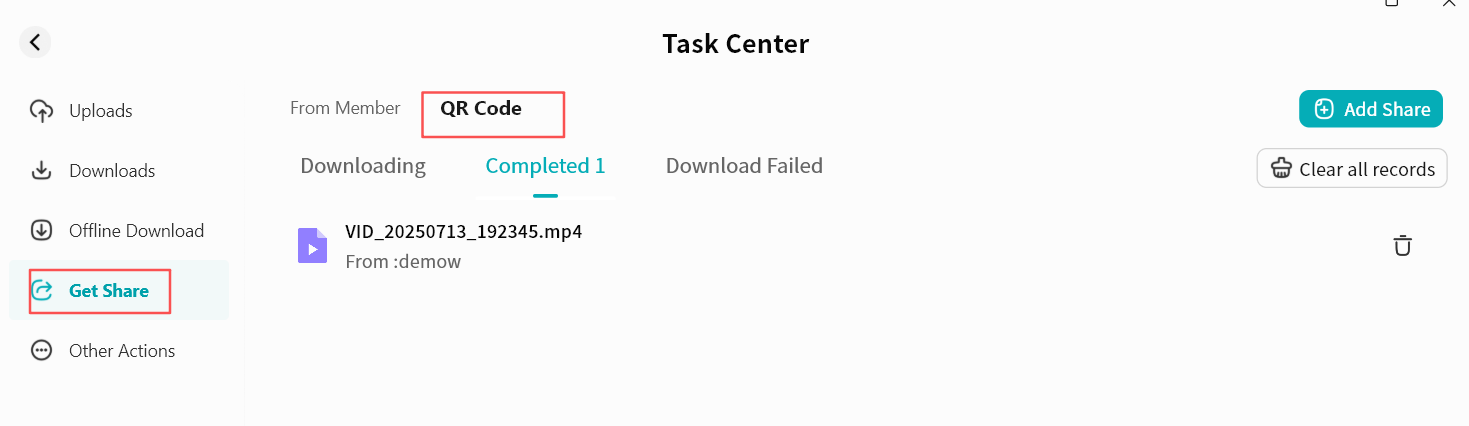The height and width of the screenshot is (426, 1469).
Task: Click the Other Actions ellipsis icon
Action: 41,351
